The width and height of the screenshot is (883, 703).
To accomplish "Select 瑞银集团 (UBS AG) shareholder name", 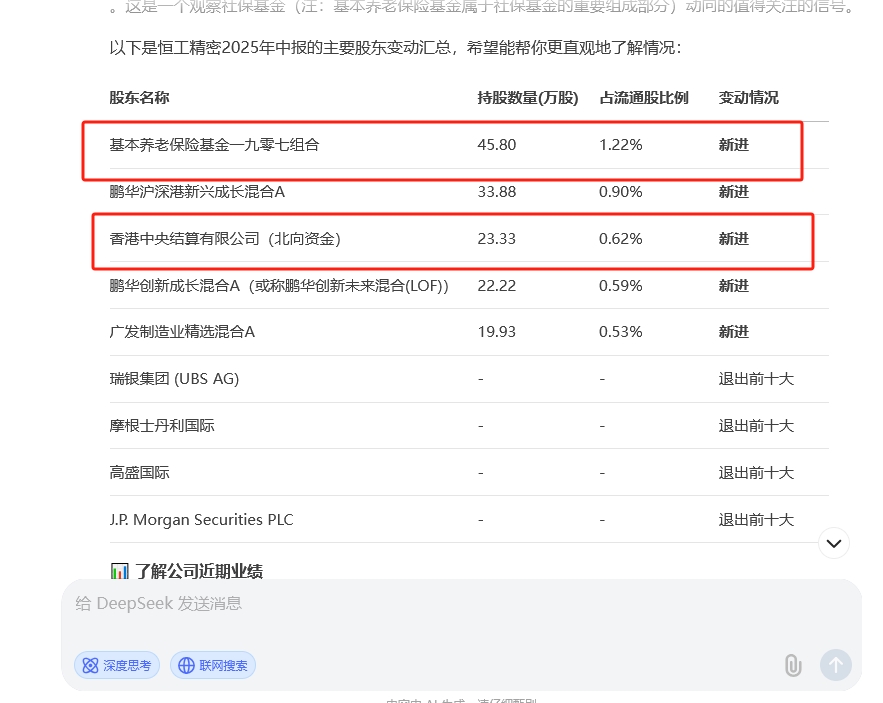I will pyautogui.click(x=174, y=379).
